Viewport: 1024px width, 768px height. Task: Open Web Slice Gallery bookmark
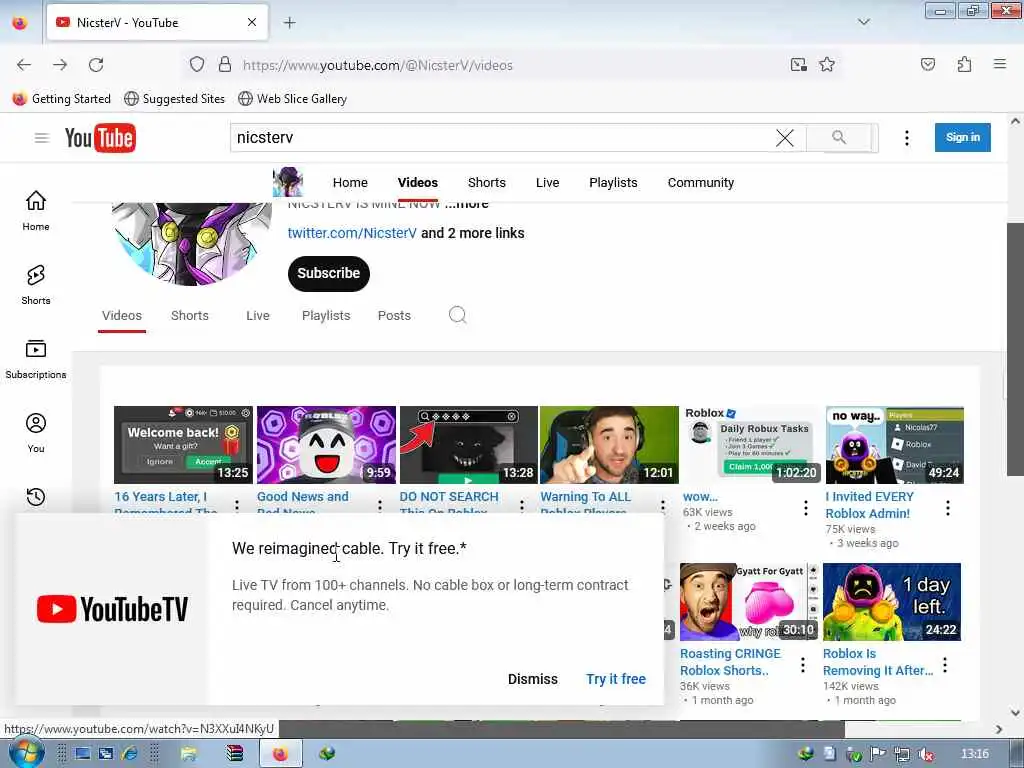[293, 99]
